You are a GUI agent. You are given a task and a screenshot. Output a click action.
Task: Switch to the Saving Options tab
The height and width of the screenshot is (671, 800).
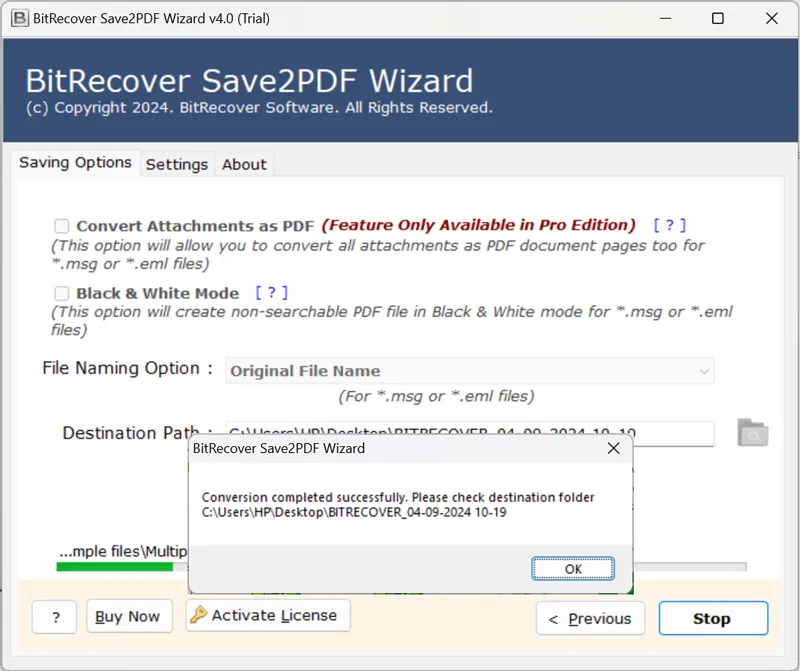click(x=76, y=163)
